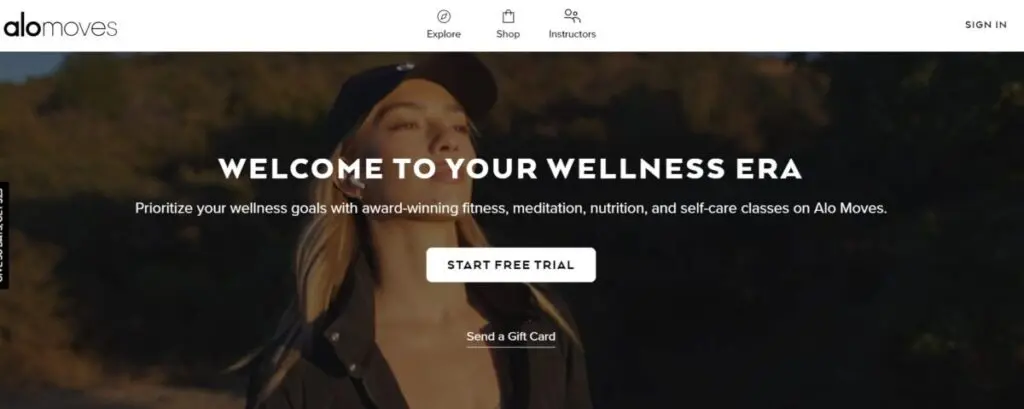Image resolution: width=1024 pixels, height=409 pixels.
Task: Click the Prioritize your wellness goals subtitle
Action: [511, 209]
